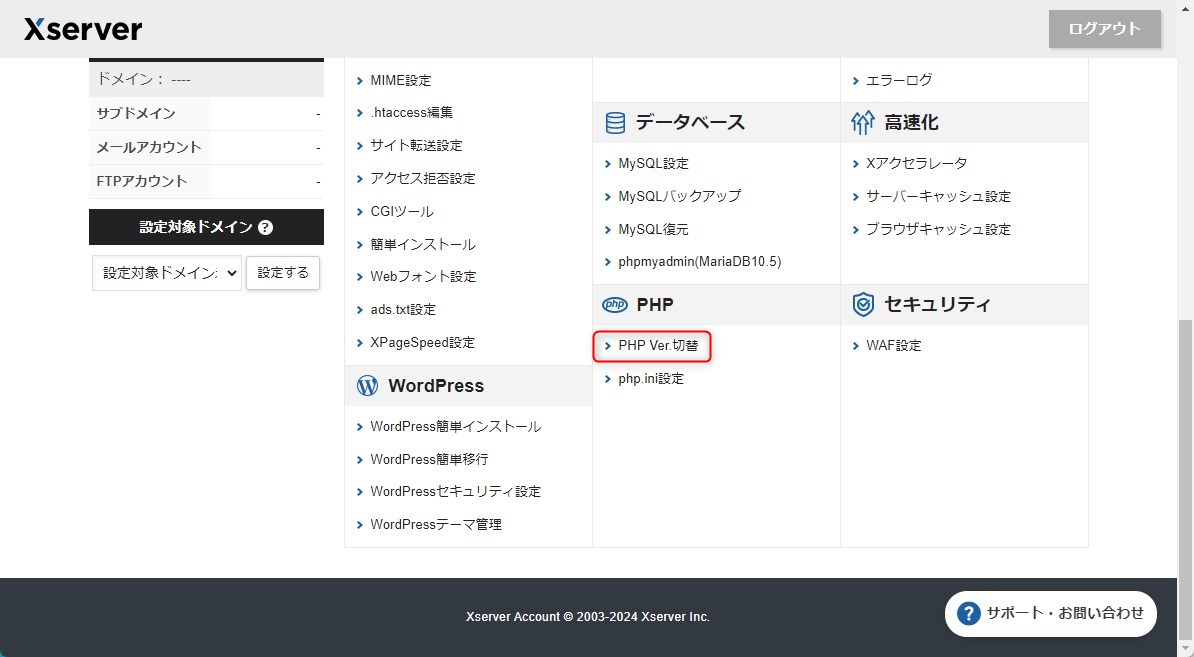This screenshot has height=657, width=1194.
Task: Click the PHP elephant icon in the PHP section
Action: (x=613, y=304)
